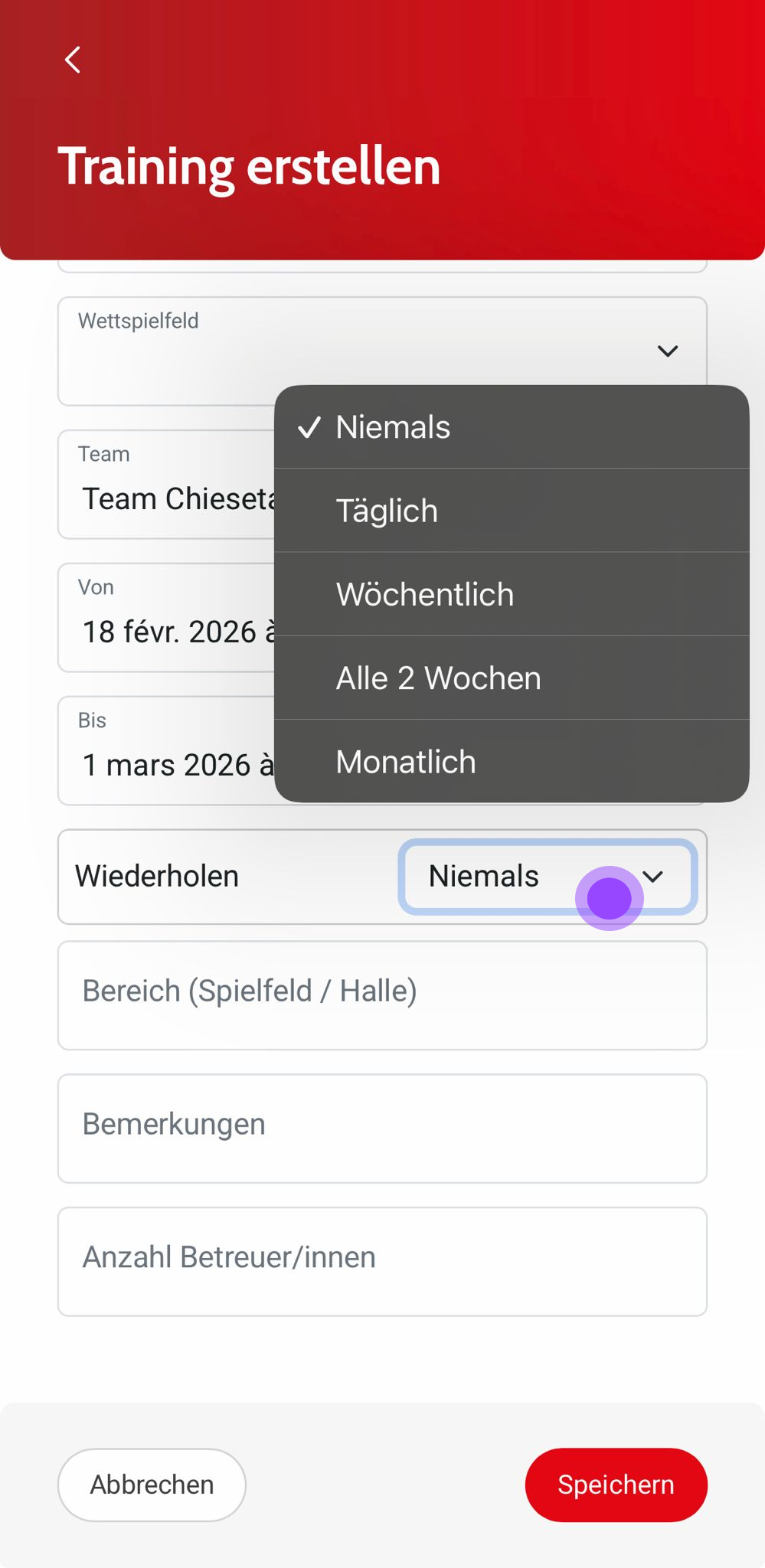765x1568 pixels.
Task: Tap the Abbrechen button
Action: (152, 1485)
